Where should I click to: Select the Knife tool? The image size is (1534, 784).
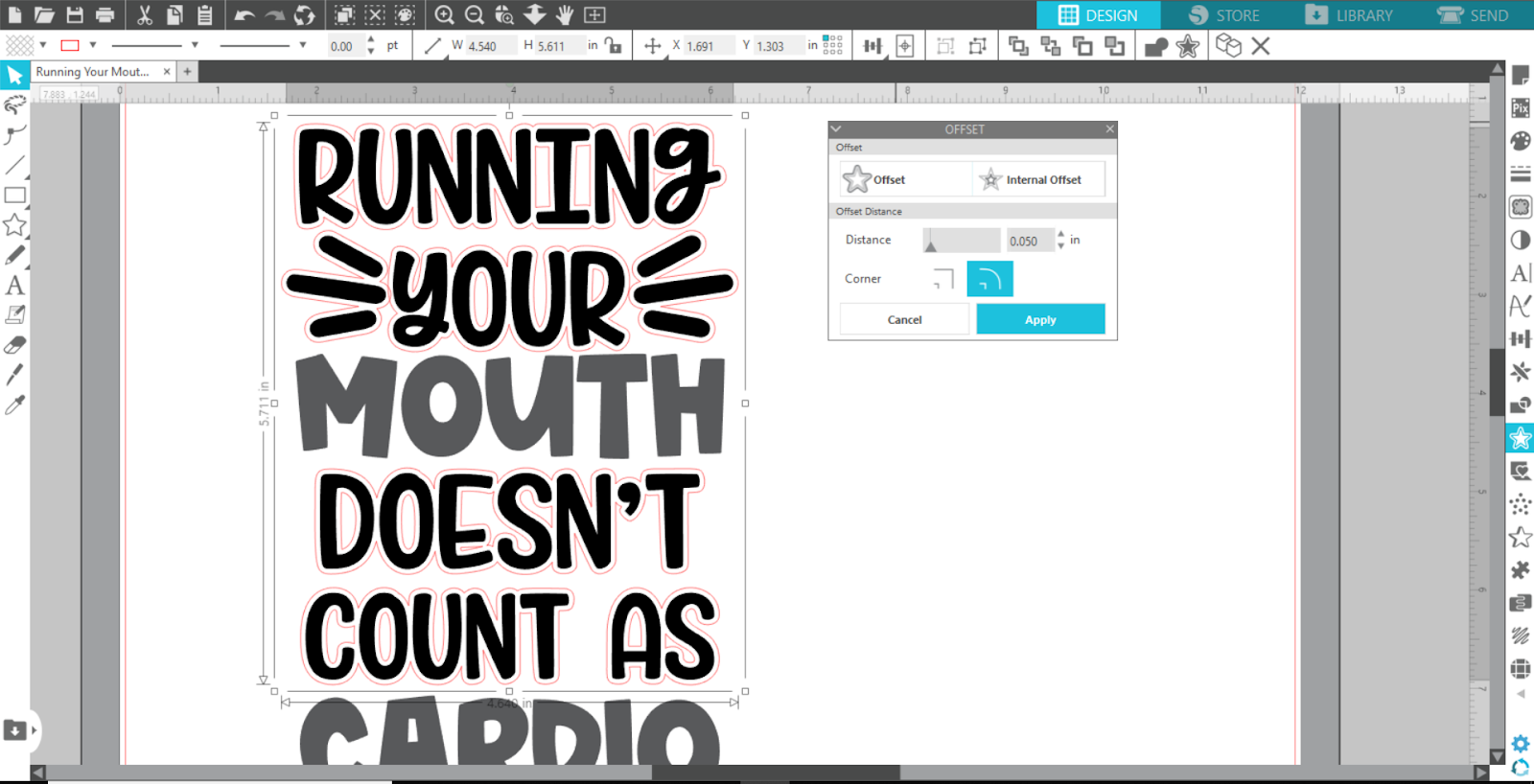pyautogui.click(x=14, y=375)
